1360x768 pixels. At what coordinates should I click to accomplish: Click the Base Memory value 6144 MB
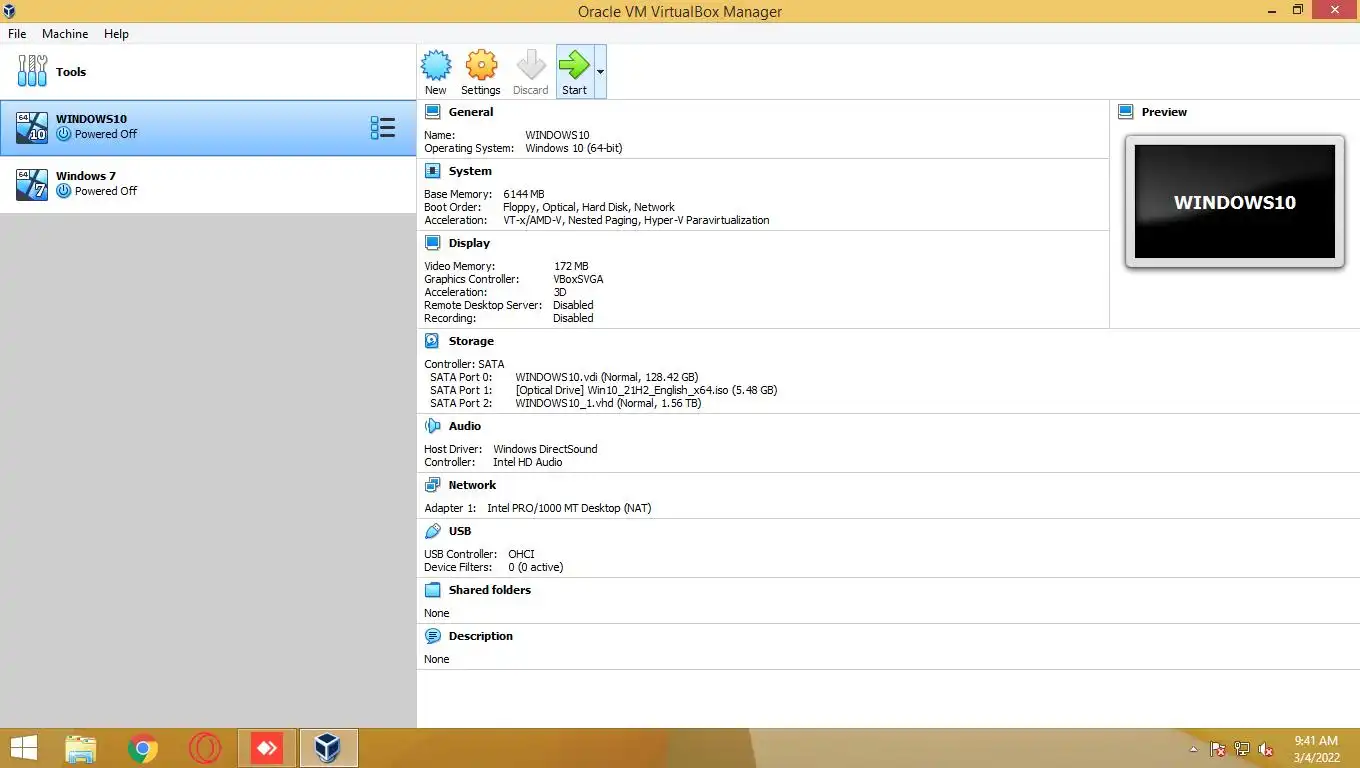(524, 194)
